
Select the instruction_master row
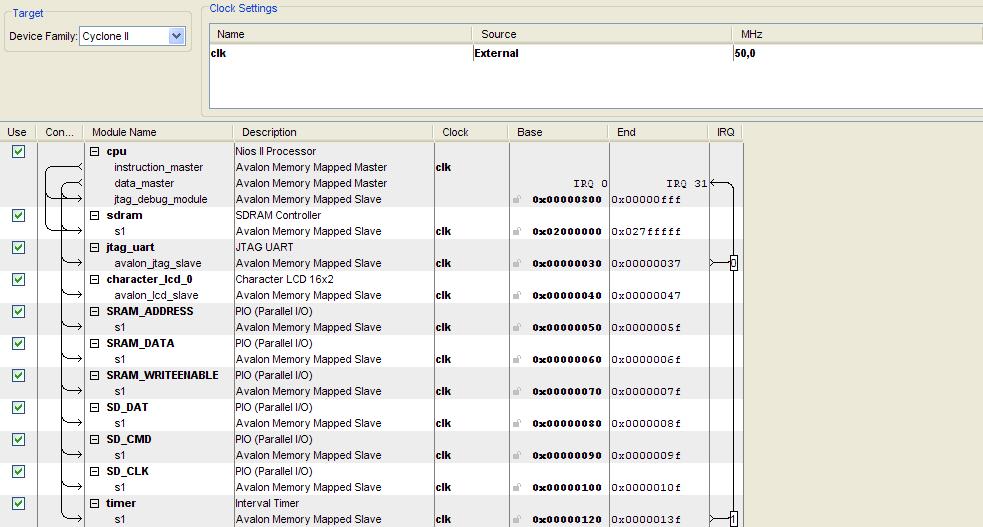[159, 167]
